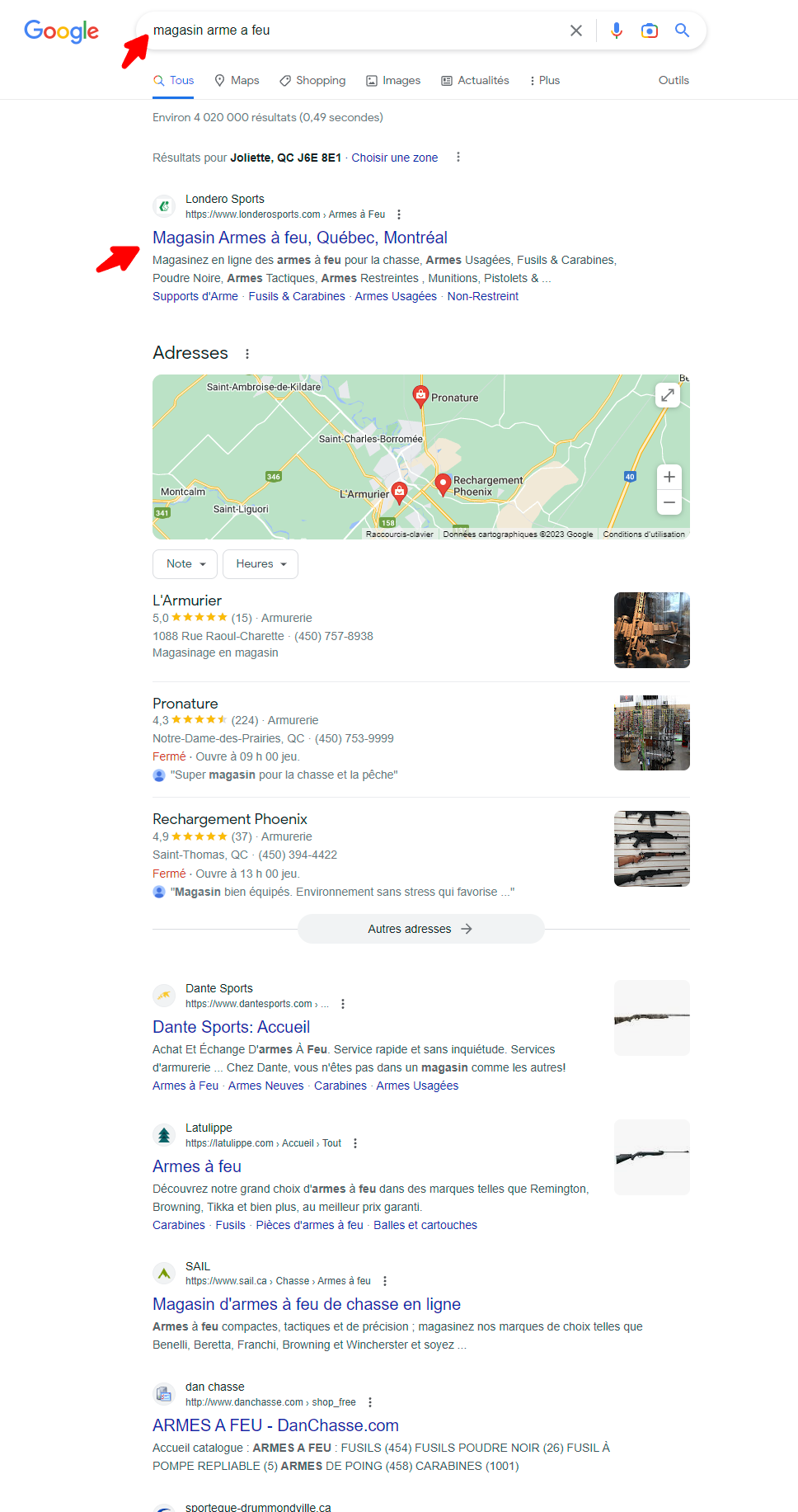Open Rechargement Phoenix rifle photo thumbnail
The height and width of the screenshot is (1512, 798).
click(652, 849)
